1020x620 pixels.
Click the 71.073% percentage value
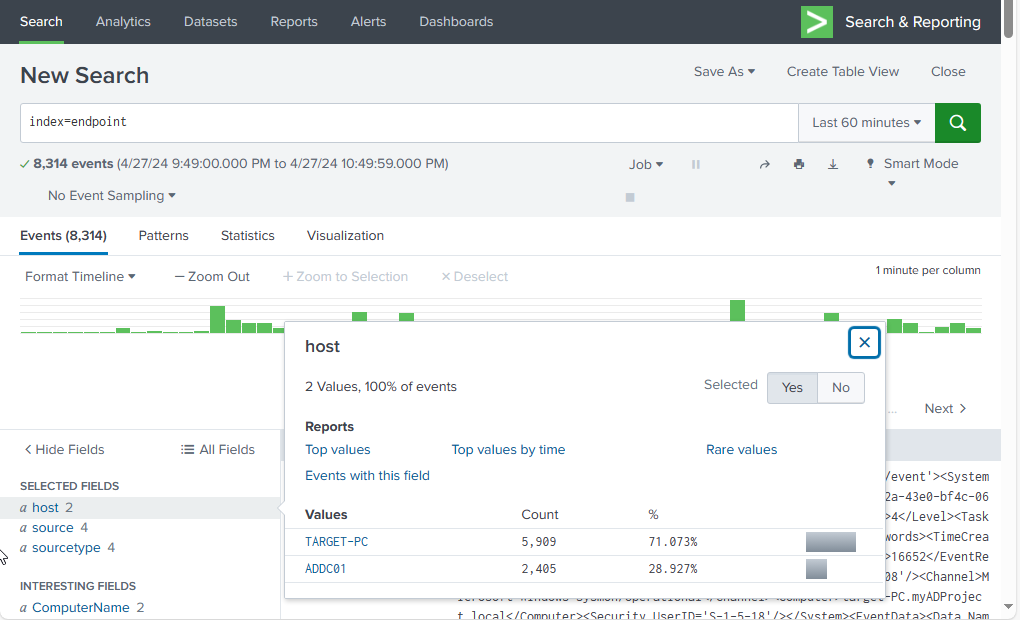tap(673, 542)
